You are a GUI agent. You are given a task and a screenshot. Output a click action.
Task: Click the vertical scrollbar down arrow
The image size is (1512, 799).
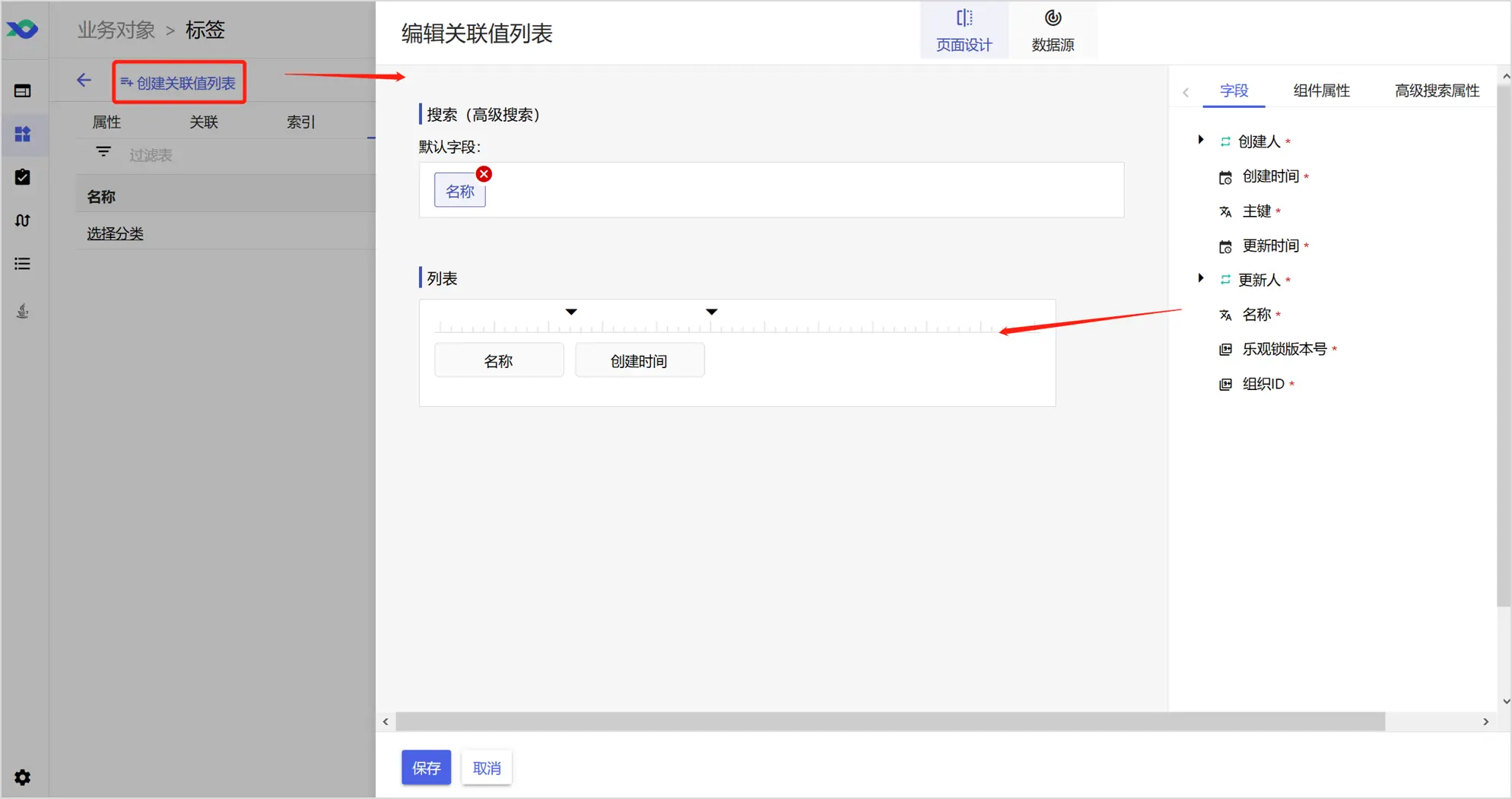1505,701
